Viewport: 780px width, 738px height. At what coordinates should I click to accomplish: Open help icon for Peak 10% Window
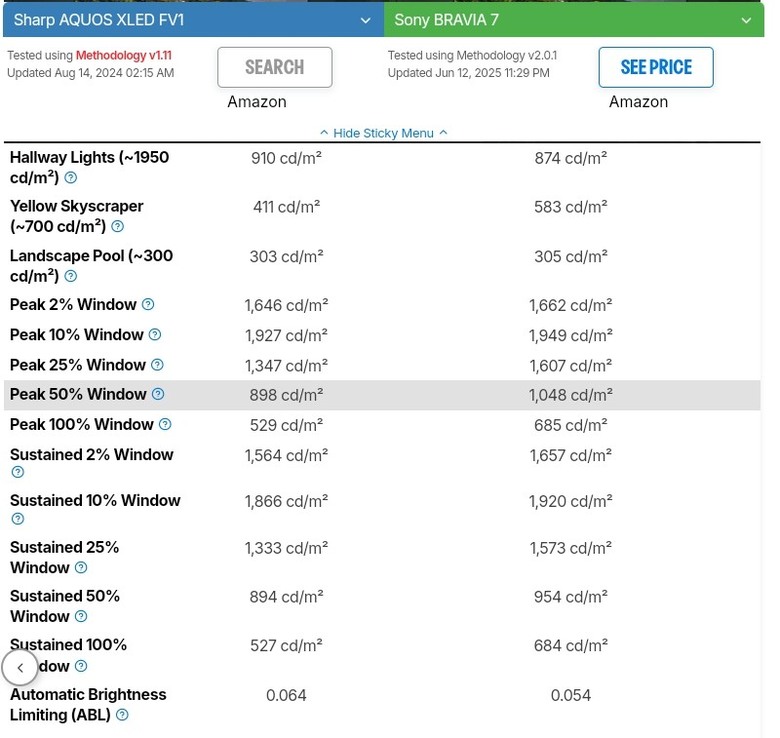coord(155,335)
